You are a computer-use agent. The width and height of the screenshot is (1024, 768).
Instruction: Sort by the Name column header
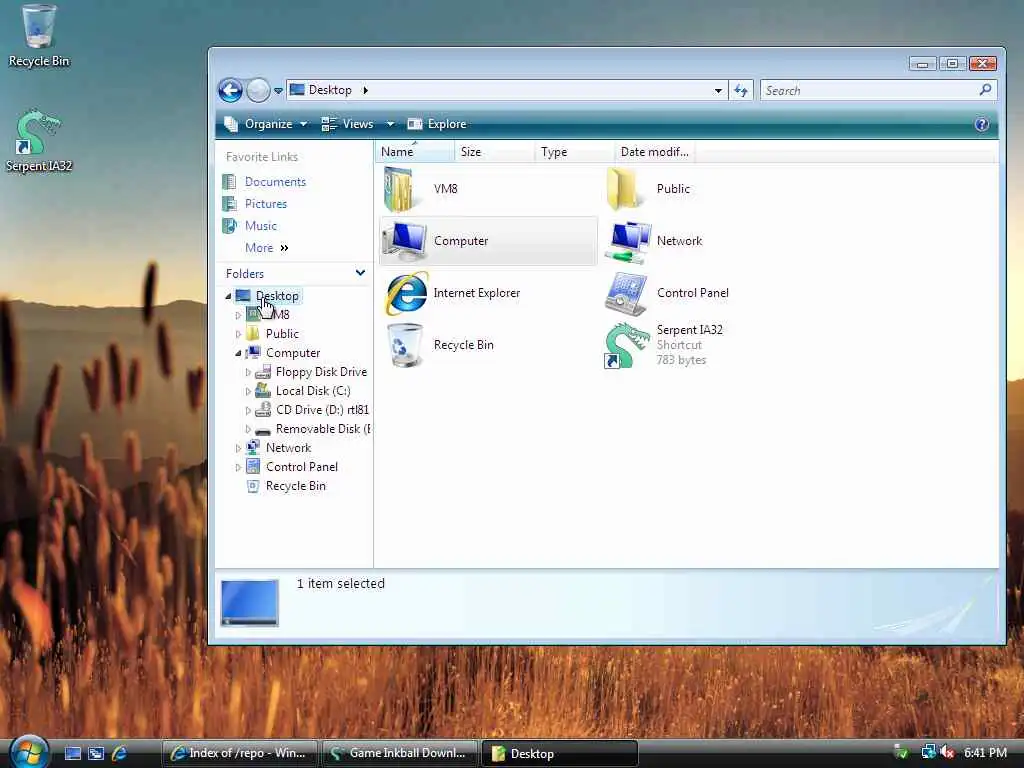coord(415,152)
